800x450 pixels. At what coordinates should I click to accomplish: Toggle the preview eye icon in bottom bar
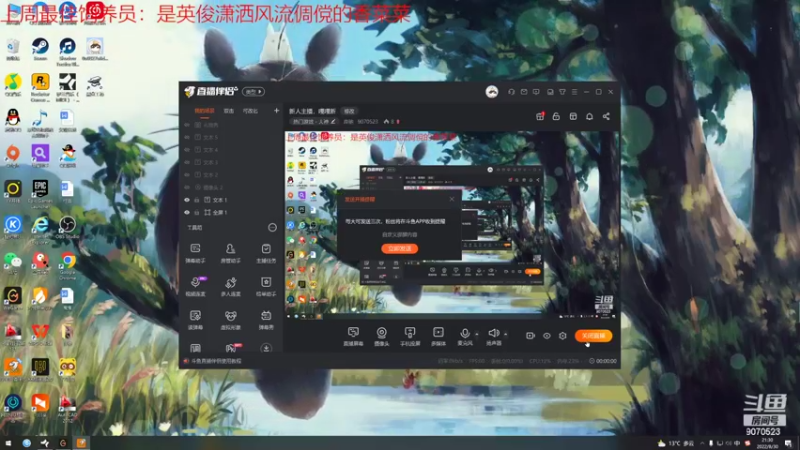point(546,336)
